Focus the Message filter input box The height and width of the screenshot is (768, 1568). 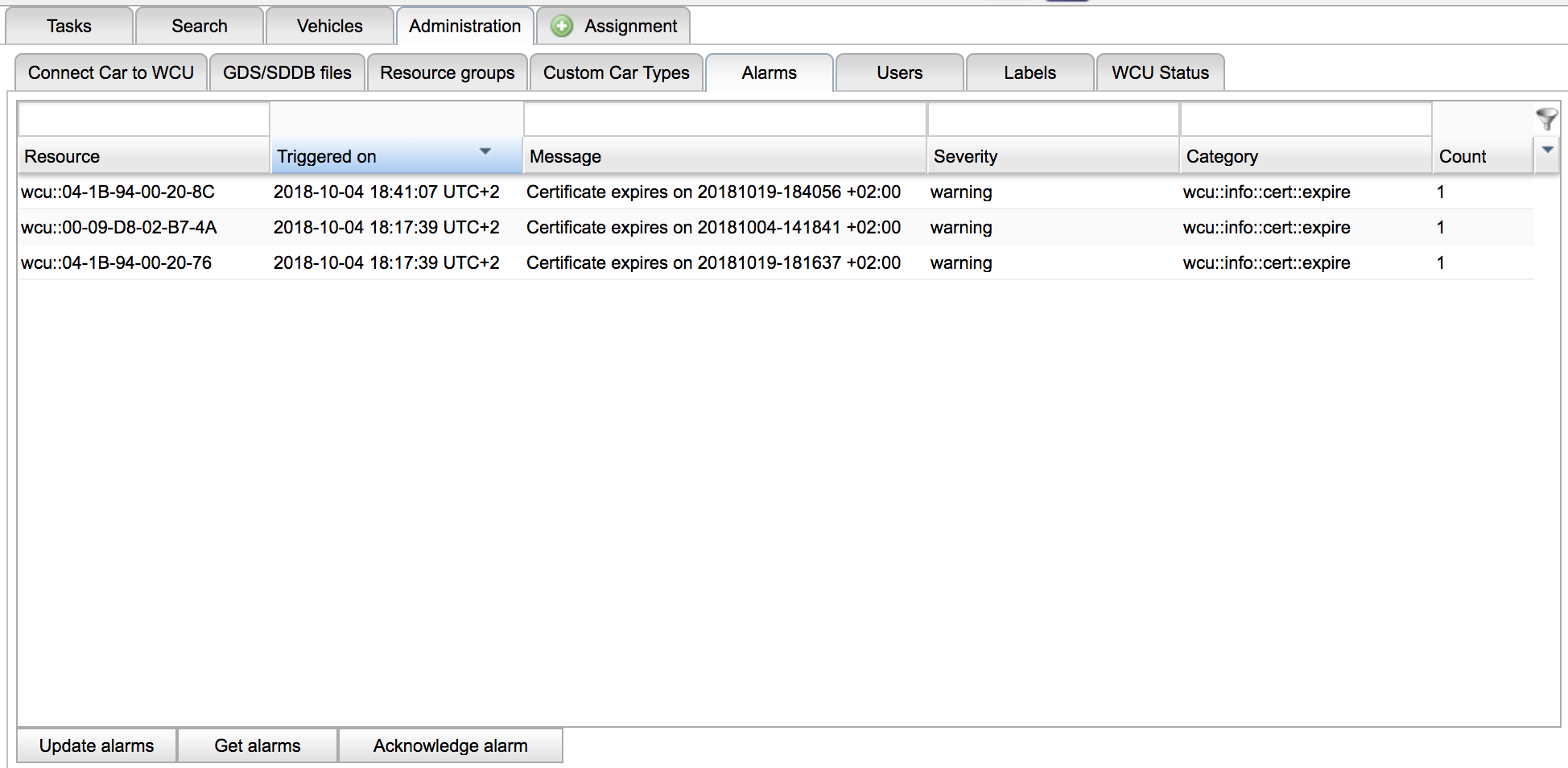(724, 120)
